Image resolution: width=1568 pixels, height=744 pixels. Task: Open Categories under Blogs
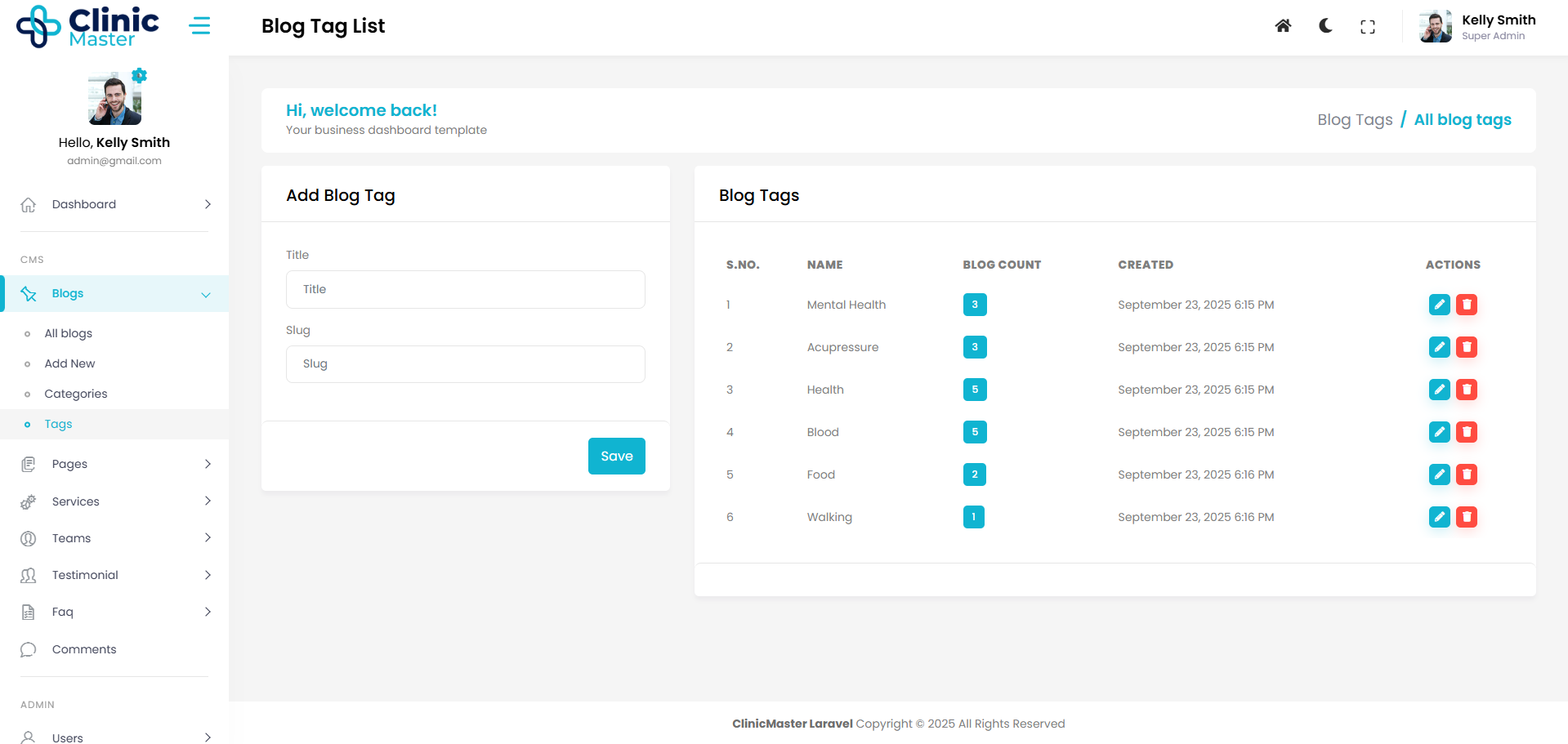pyautogui.click(x=76, y=394)
